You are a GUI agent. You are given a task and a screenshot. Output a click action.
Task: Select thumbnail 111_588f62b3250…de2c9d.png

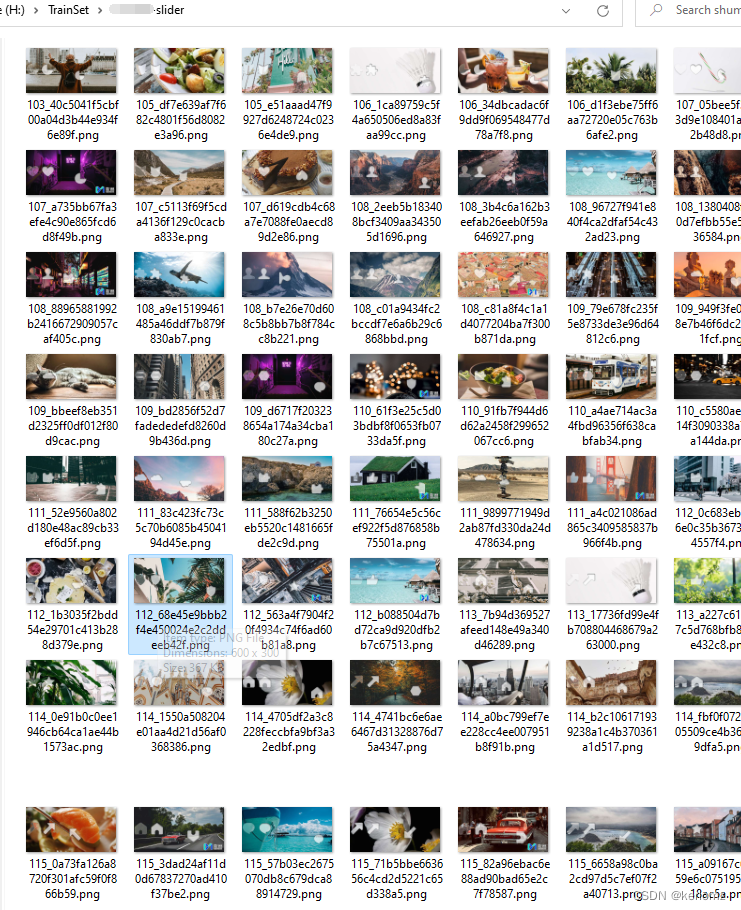coord(287,479)
